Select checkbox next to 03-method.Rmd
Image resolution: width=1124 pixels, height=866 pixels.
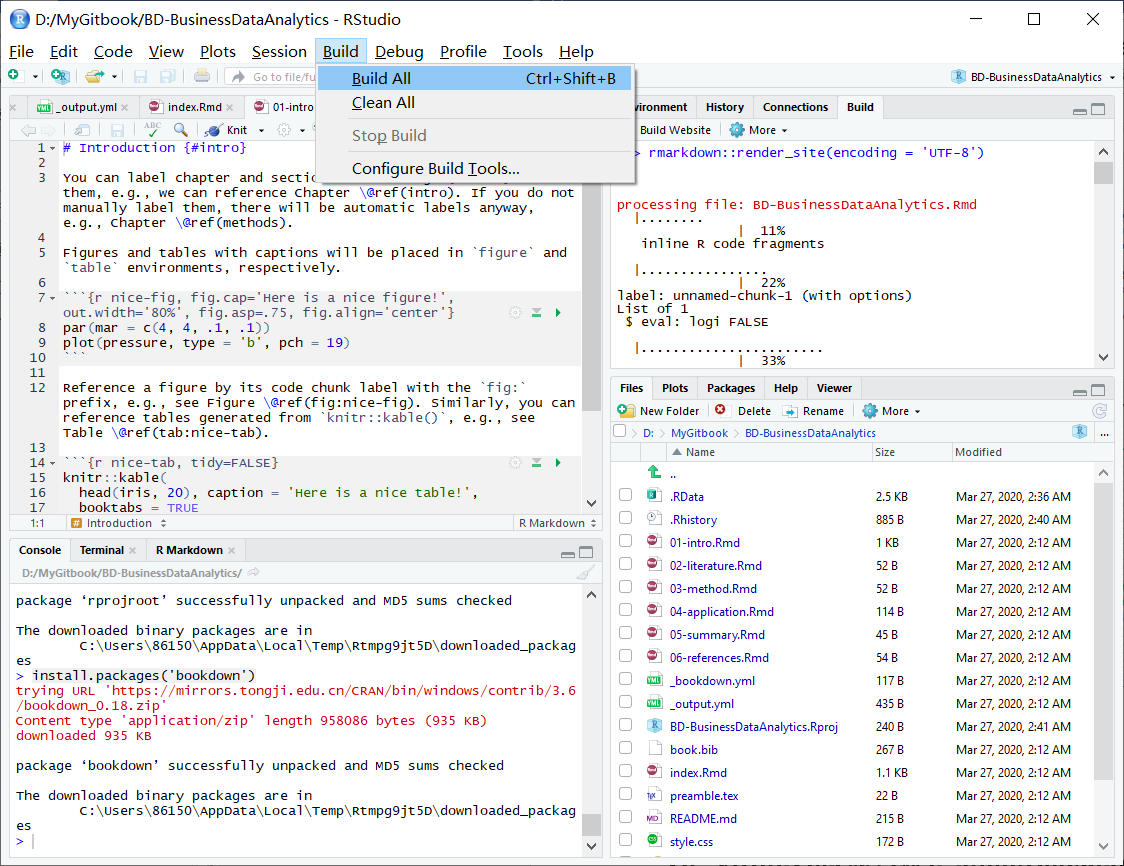tap(626, 587)
